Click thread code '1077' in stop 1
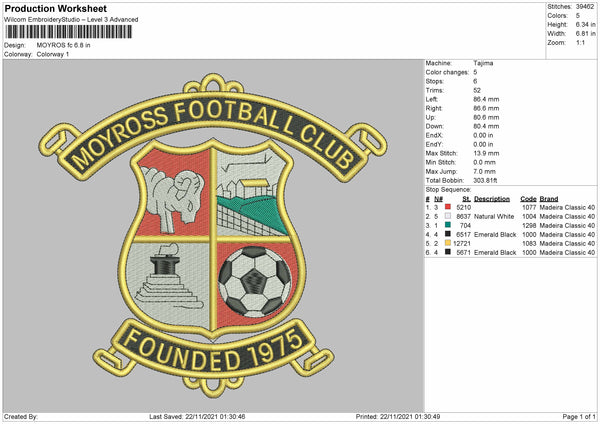600x424 pixels. click(529, 207)
